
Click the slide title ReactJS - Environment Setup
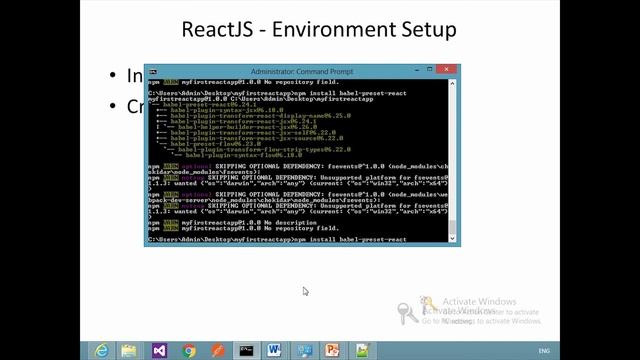319,29
